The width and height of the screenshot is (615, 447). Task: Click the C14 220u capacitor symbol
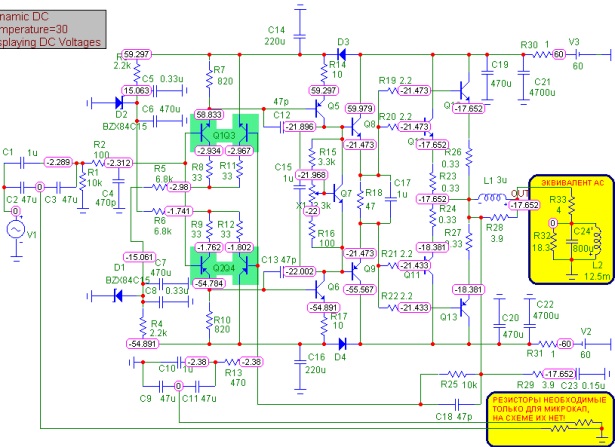coord(300,36)
